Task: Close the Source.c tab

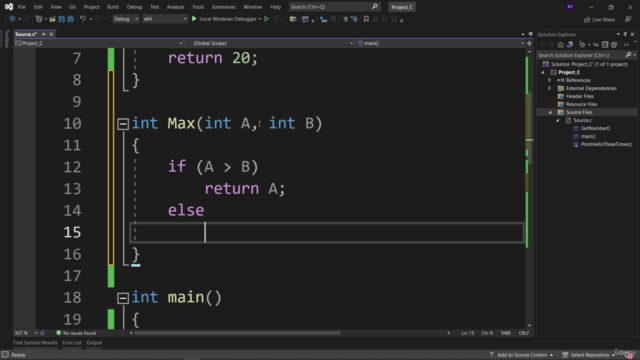Action: pos(51,34)
